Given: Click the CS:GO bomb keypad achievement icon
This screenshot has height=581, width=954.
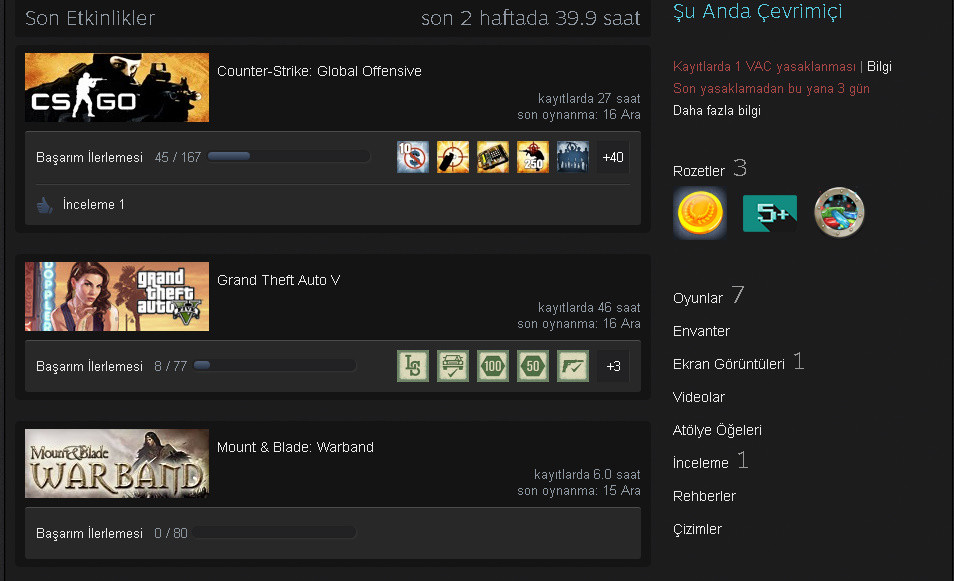Looking at the screenshot, I should [493, 157].
